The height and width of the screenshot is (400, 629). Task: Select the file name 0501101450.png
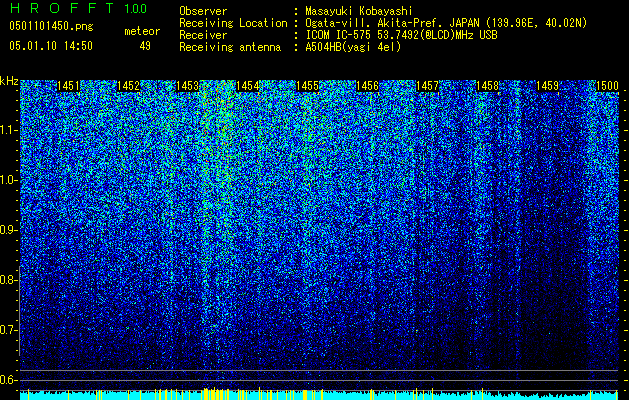coord(51,27)
